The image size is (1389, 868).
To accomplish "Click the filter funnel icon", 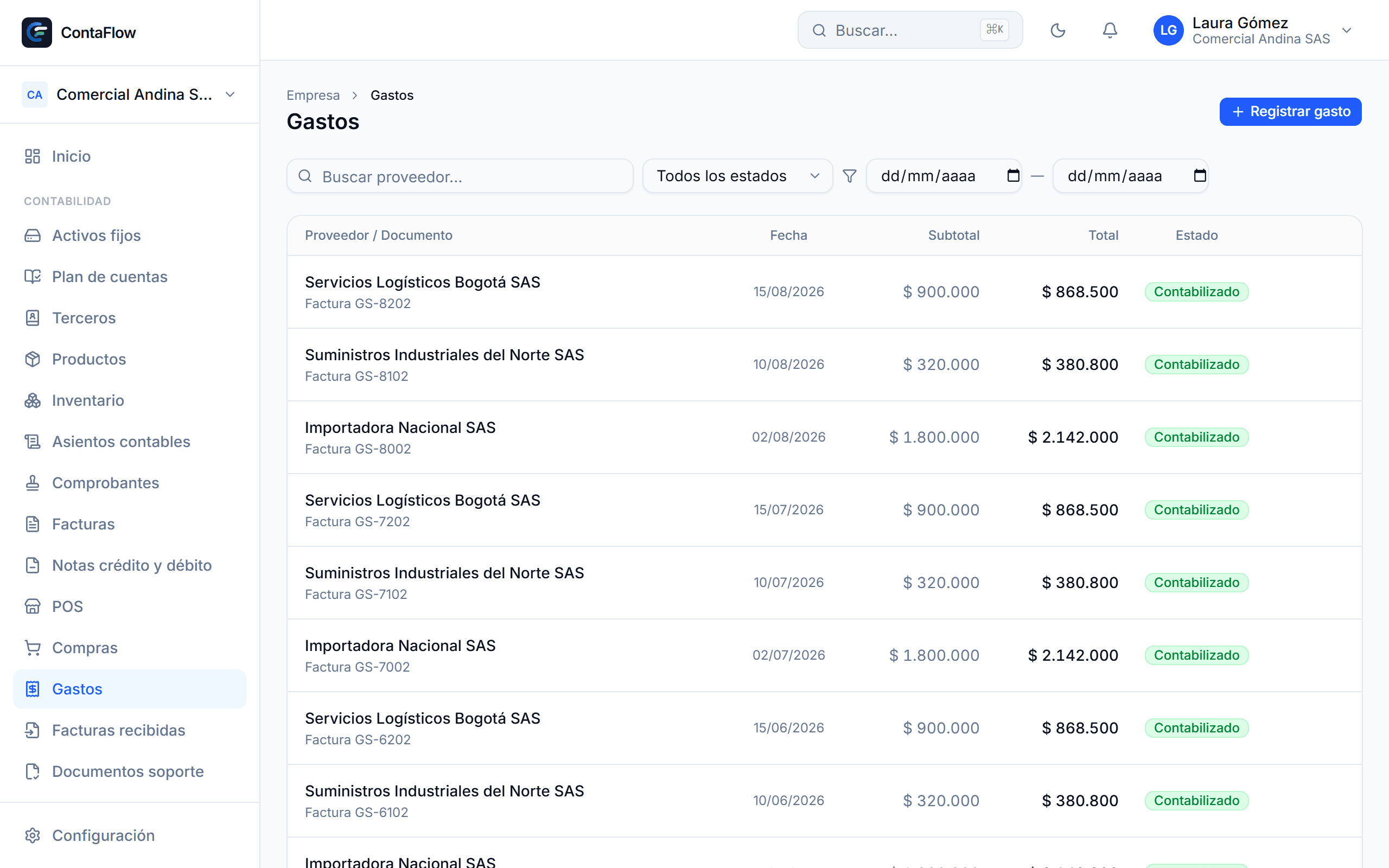I will [x=850, y=176].
